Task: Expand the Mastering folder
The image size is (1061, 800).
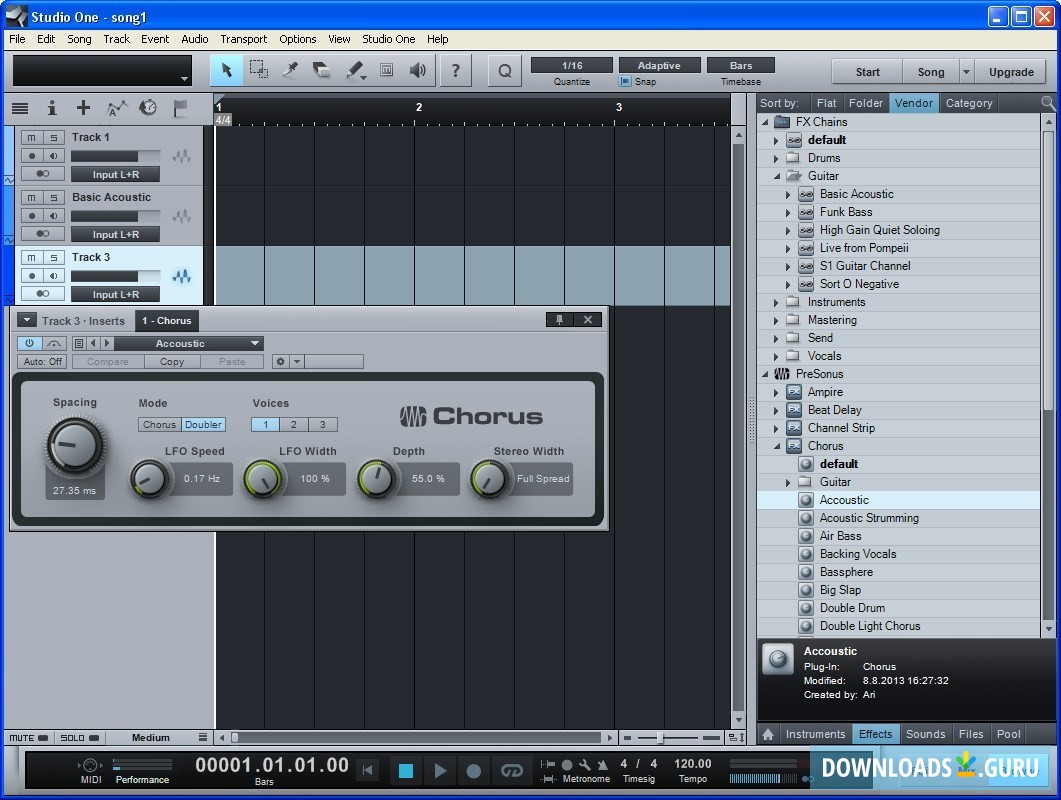Action: pos(777,319)
